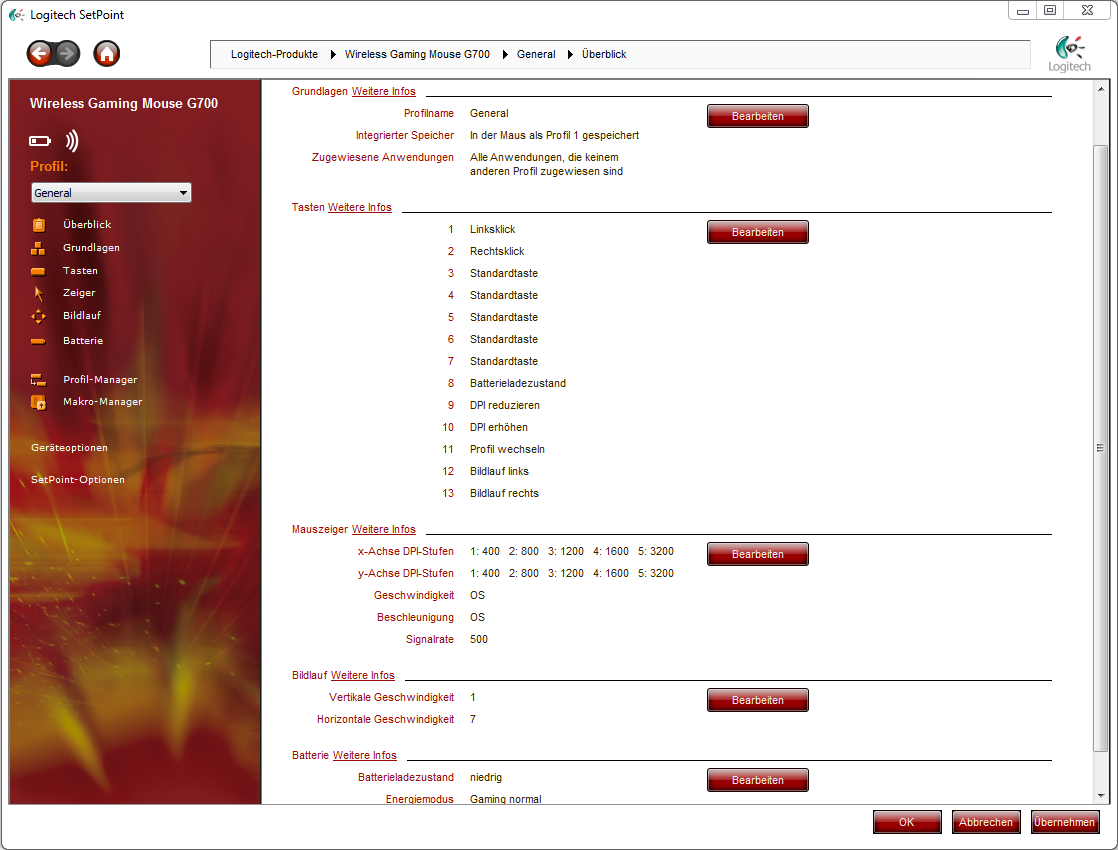The image size is (1118, 850).
Task: Click the forward arrow navigation icon
Action: pos(67,54)
